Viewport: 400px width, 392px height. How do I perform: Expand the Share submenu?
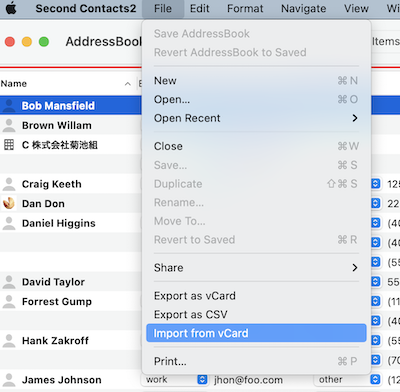(x=256, y=267)
